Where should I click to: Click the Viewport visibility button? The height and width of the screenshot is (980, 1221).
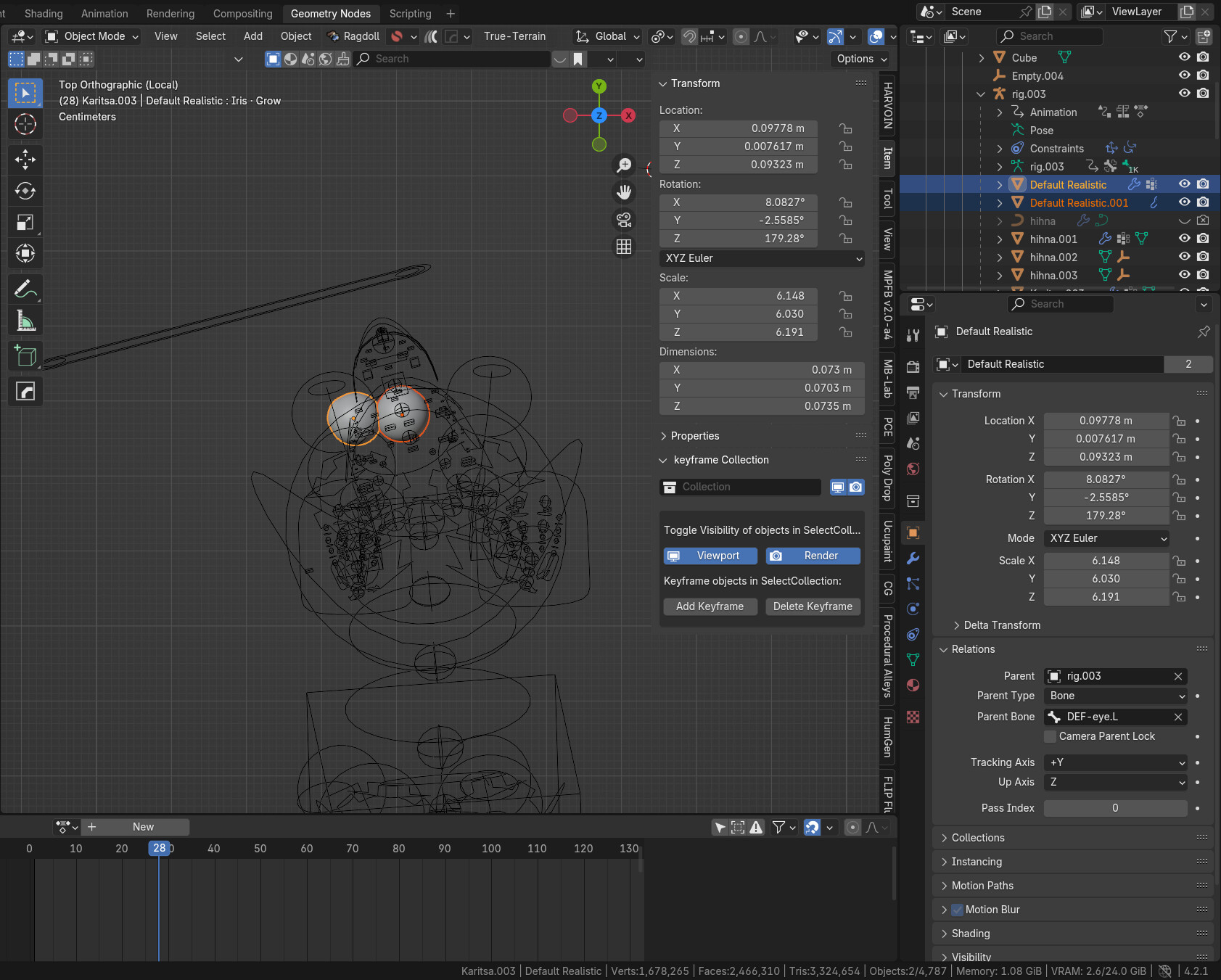[x=710, y=556]
